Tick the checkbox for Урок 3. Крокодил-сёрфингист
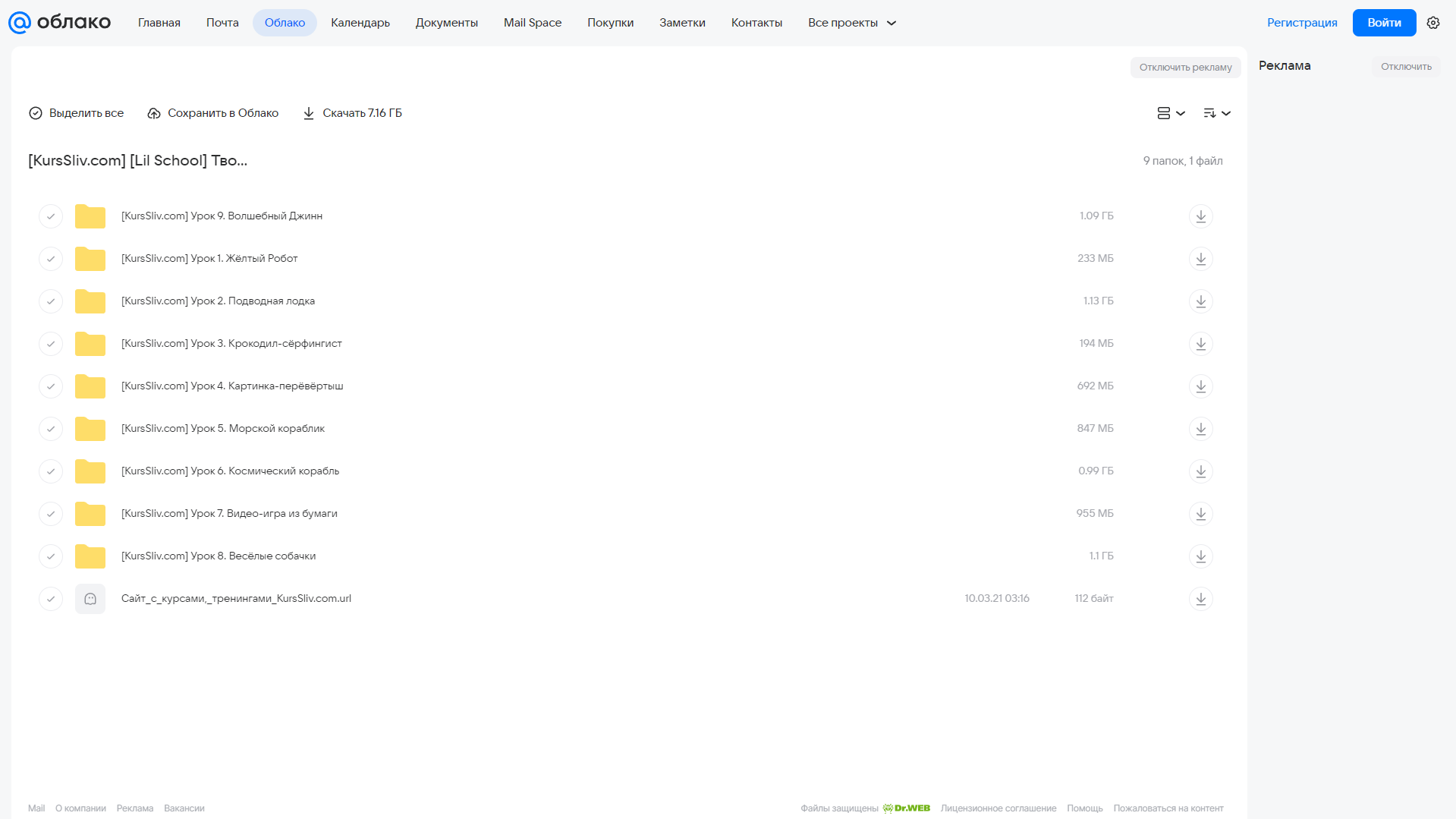 click(x=51, y=344)
